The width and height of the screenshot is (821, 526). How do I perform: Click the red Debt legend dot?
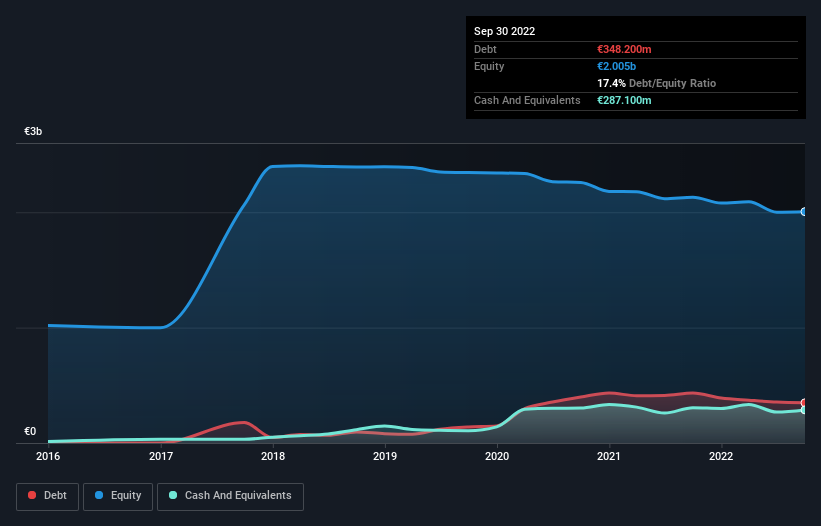pyautogui.click(x=32, y=495)
